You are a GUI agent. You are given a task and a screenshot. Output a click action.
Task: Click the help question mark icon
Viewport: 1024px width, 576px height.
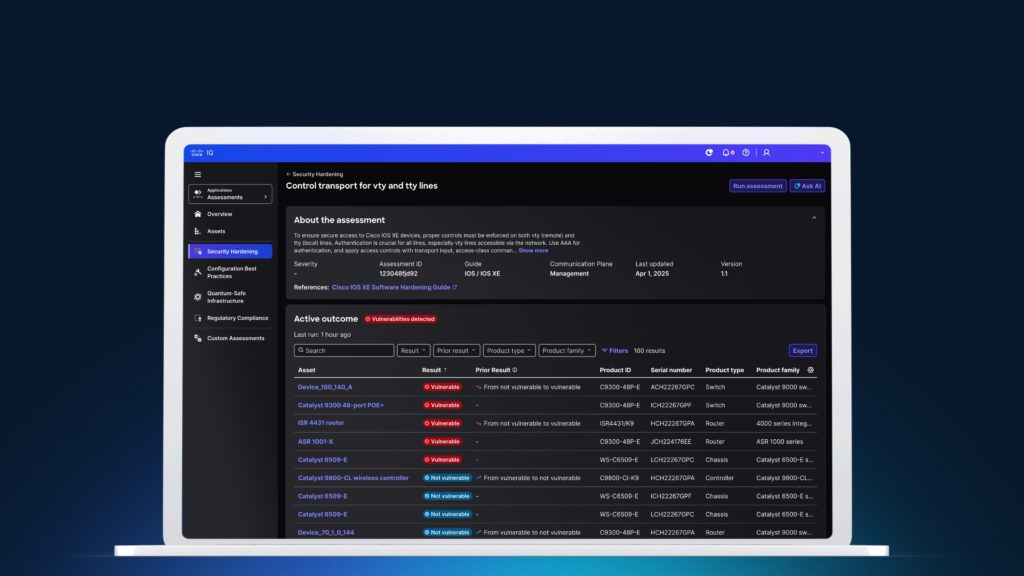click(745, 152)
